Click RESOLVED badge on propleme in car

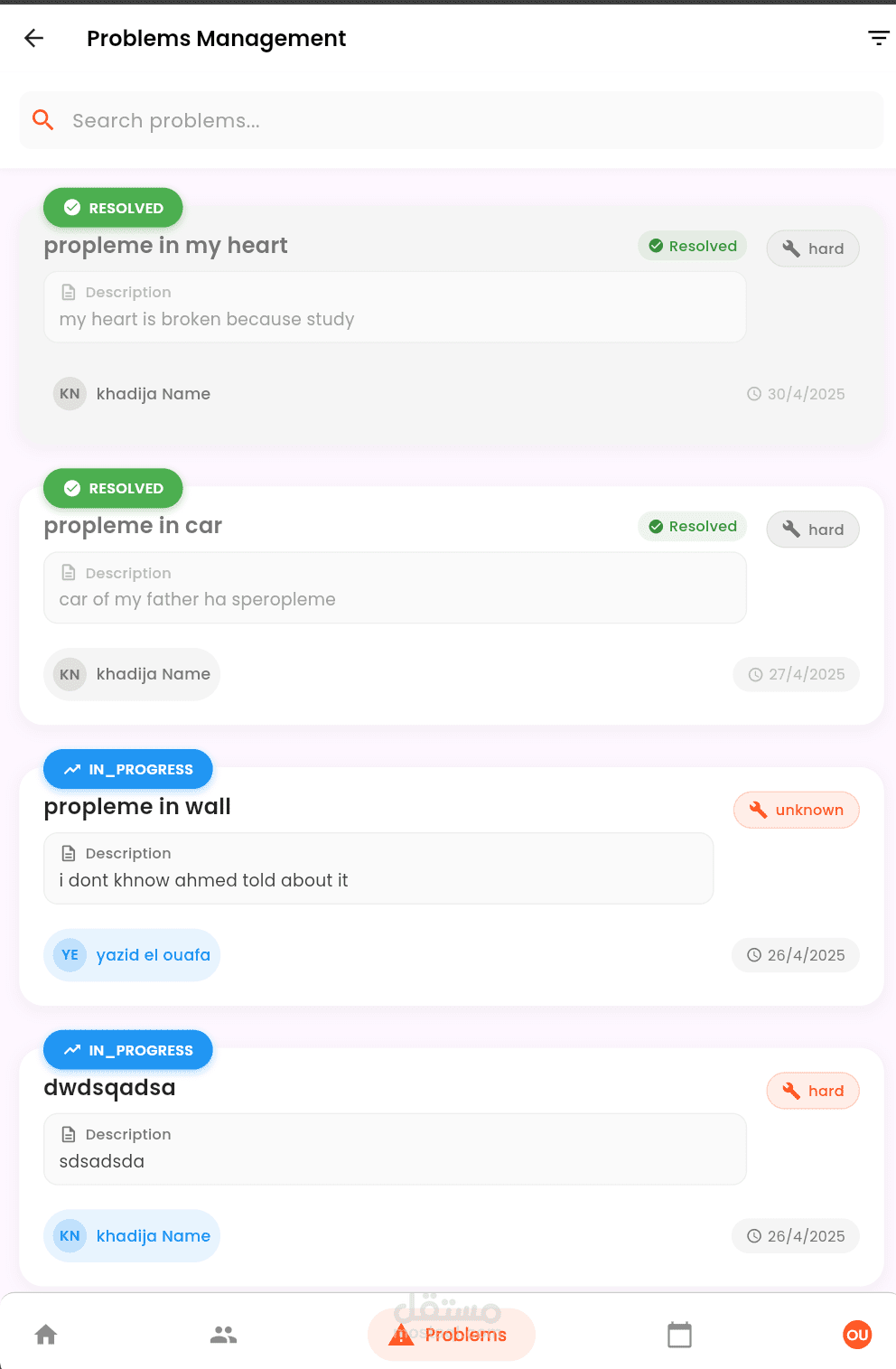tap(113, 488)
